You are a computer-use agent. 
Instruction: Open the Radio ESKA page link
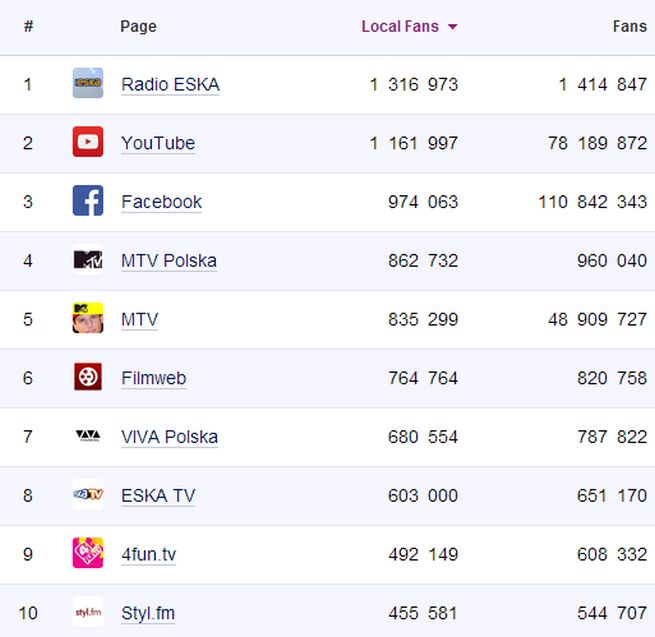point(170,85)
